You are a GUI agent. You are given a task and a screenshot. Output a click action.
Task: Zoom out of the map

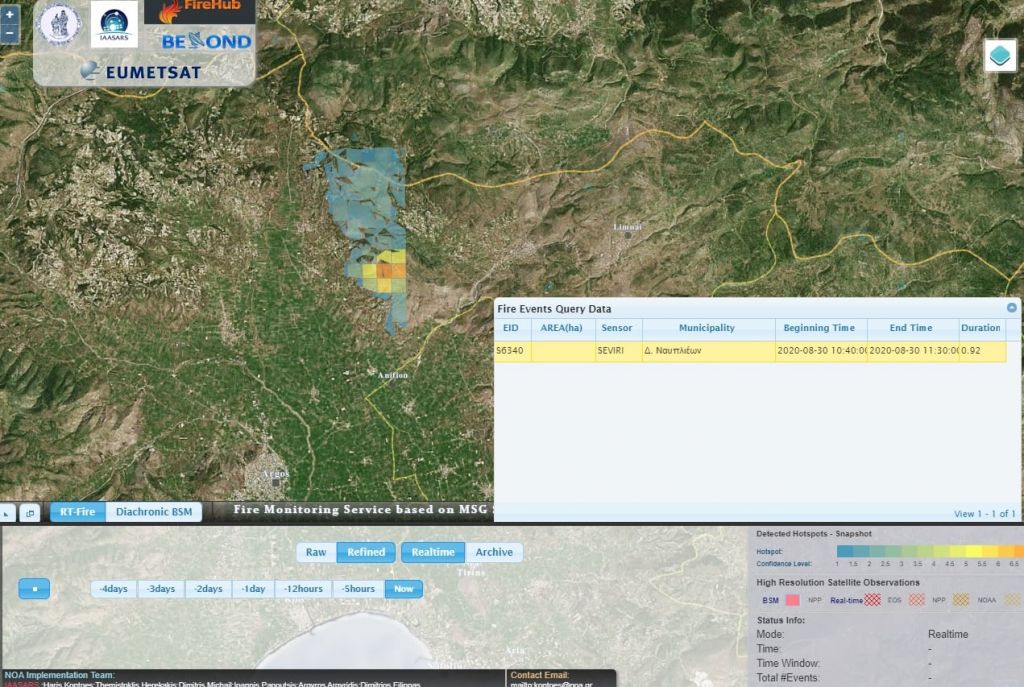coord(10,33)
